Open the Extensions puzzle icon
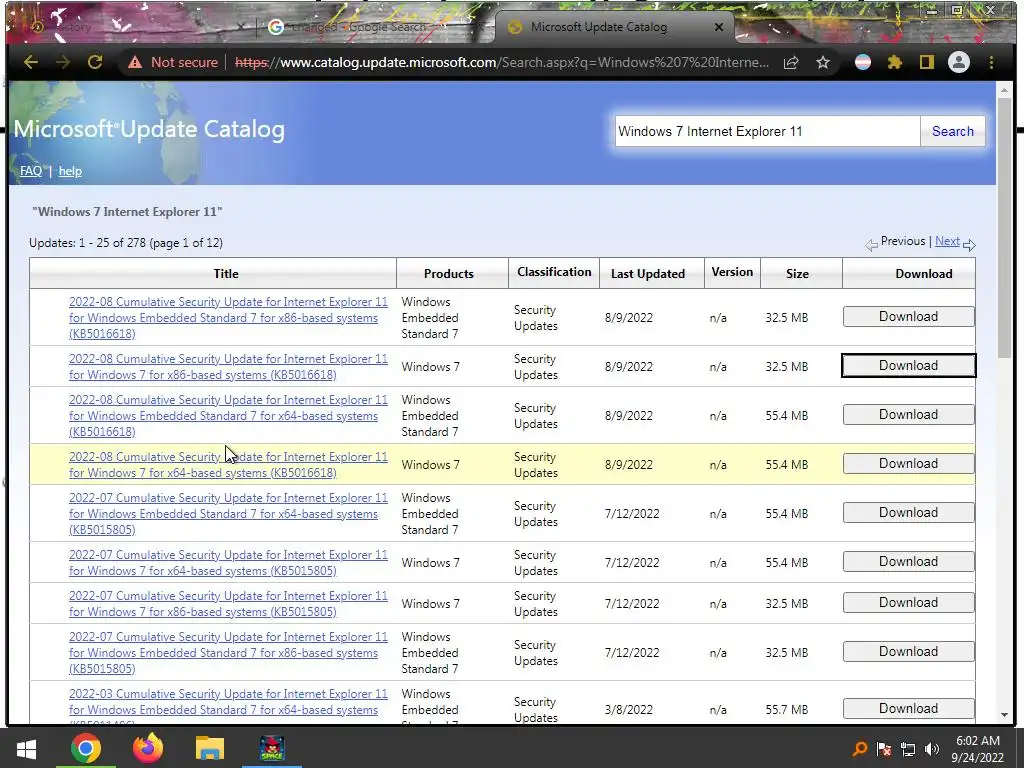The image size is (1024, 768). [895, 63]
